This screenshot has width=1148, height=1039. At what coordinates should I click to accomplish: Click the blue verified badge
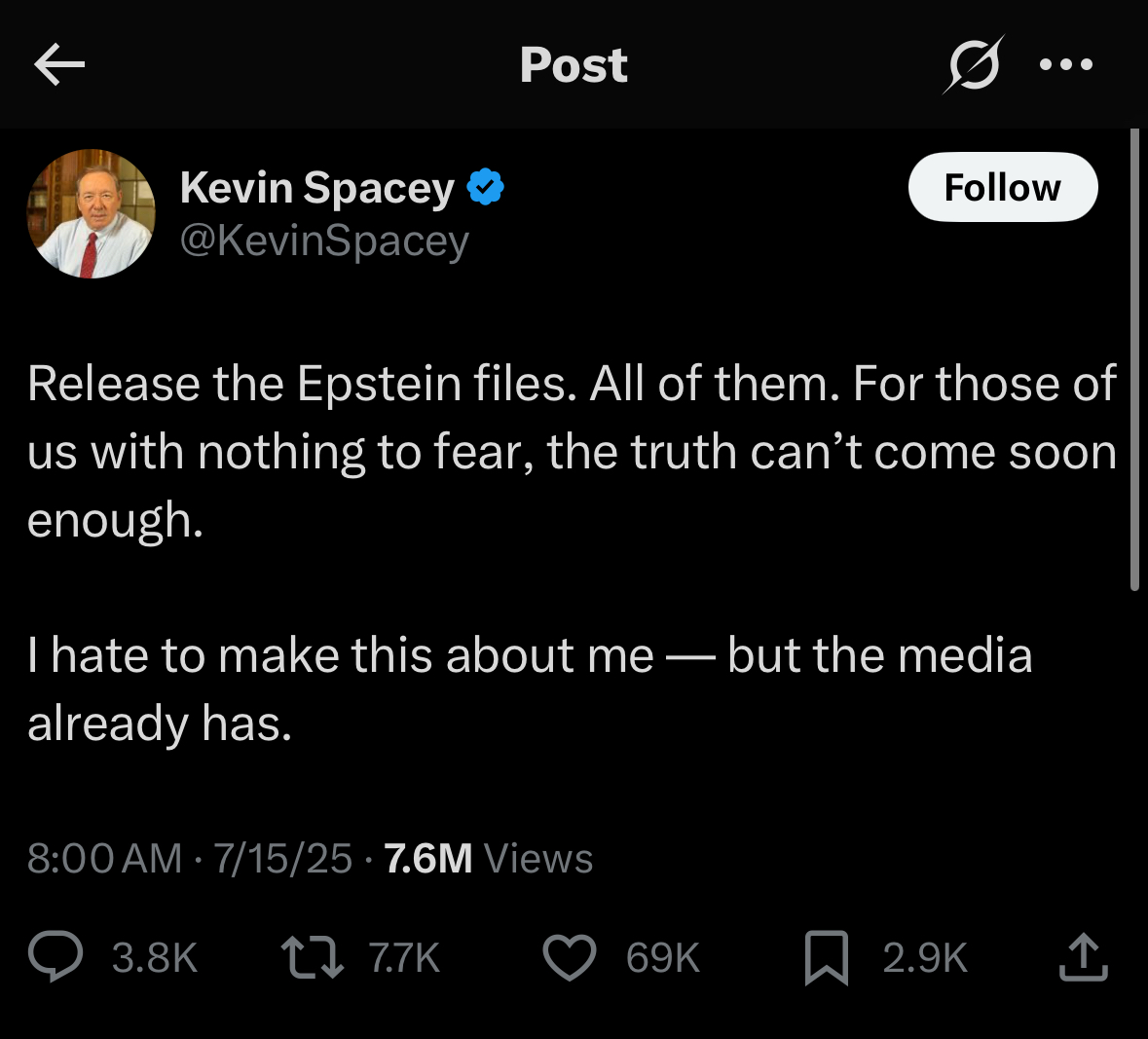(486, 187)
